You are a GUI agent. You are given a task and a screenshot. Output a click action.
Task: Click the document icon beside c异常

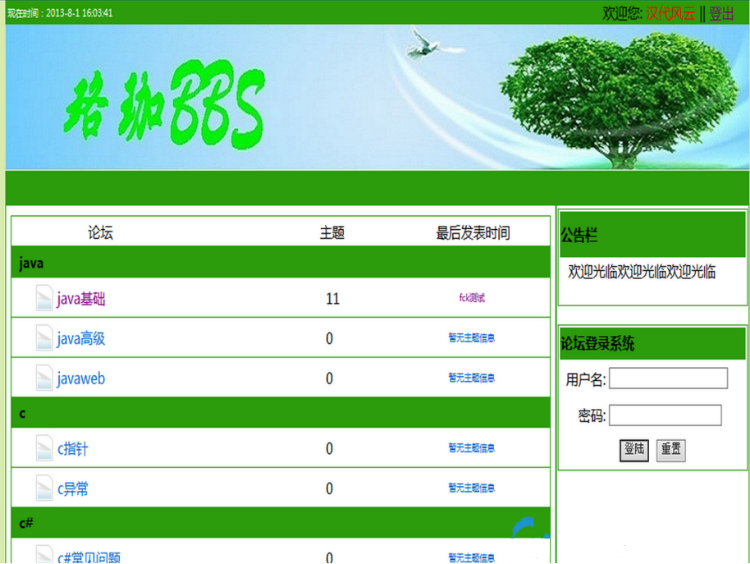(44, 488)
